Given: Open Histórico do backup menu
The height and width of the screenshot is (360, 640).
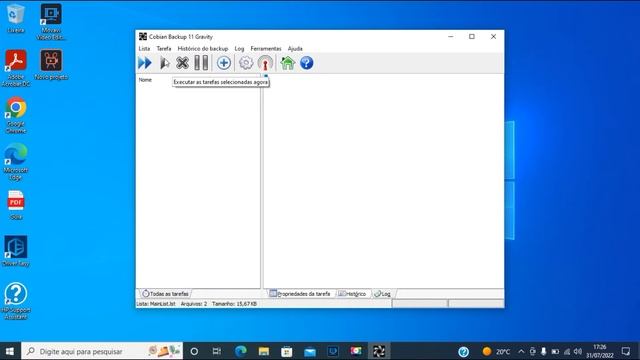Looking at the screenshot, I should 202,49.
